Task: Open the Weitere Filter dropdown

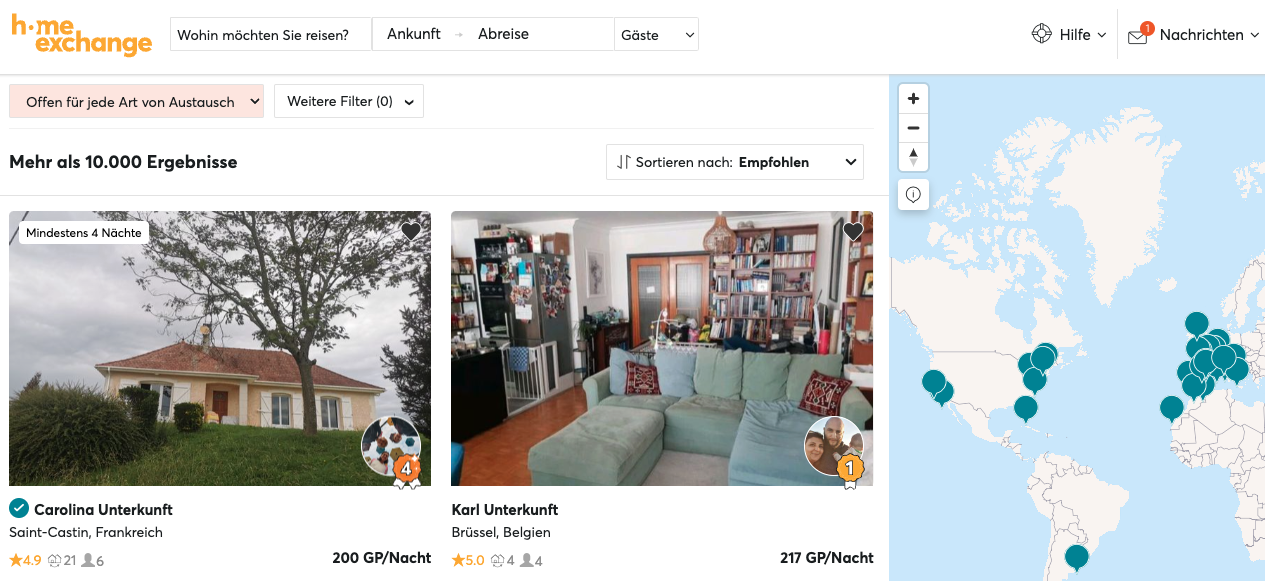Action: click(x=349, y=101)
